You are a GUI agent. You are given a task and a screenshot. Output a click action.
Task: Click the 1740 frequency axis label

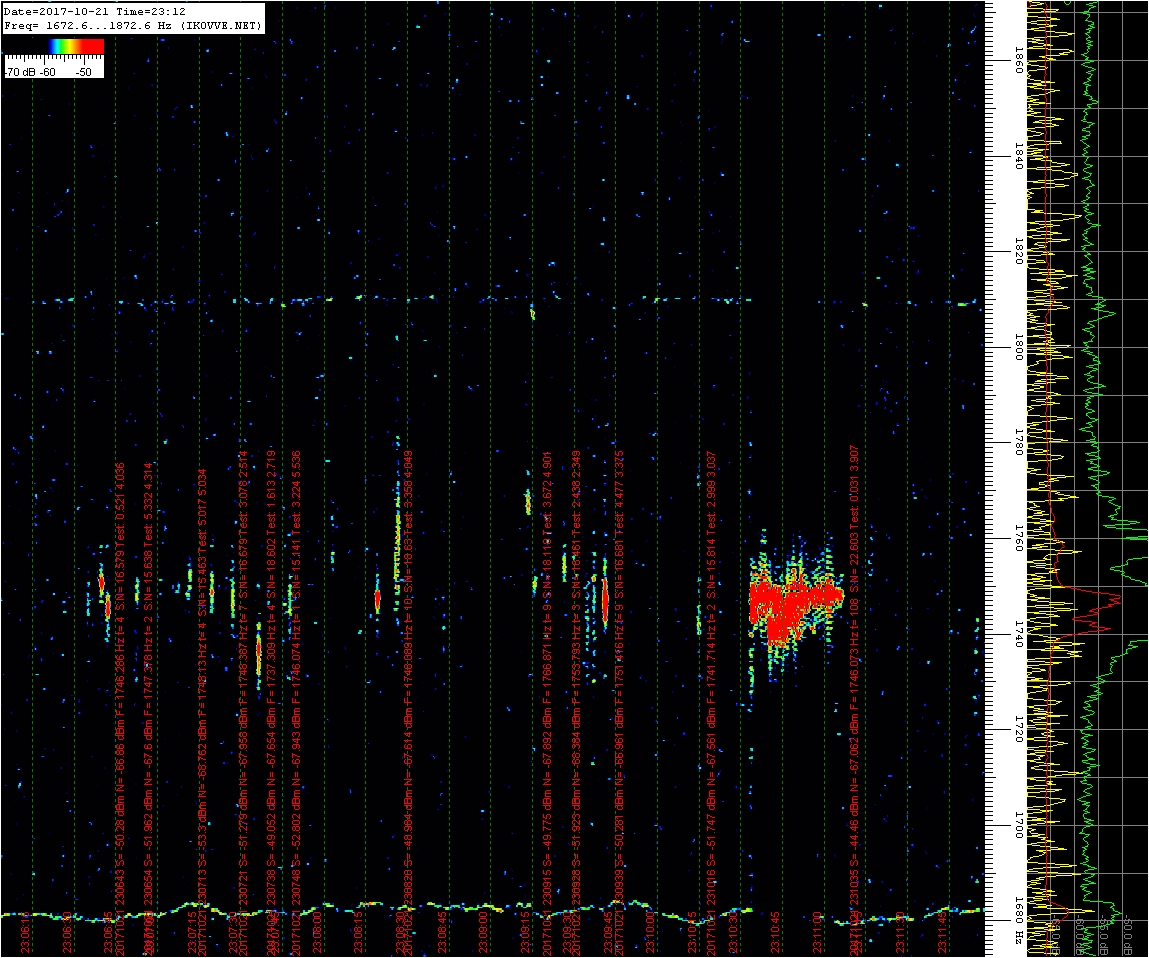1017,634
